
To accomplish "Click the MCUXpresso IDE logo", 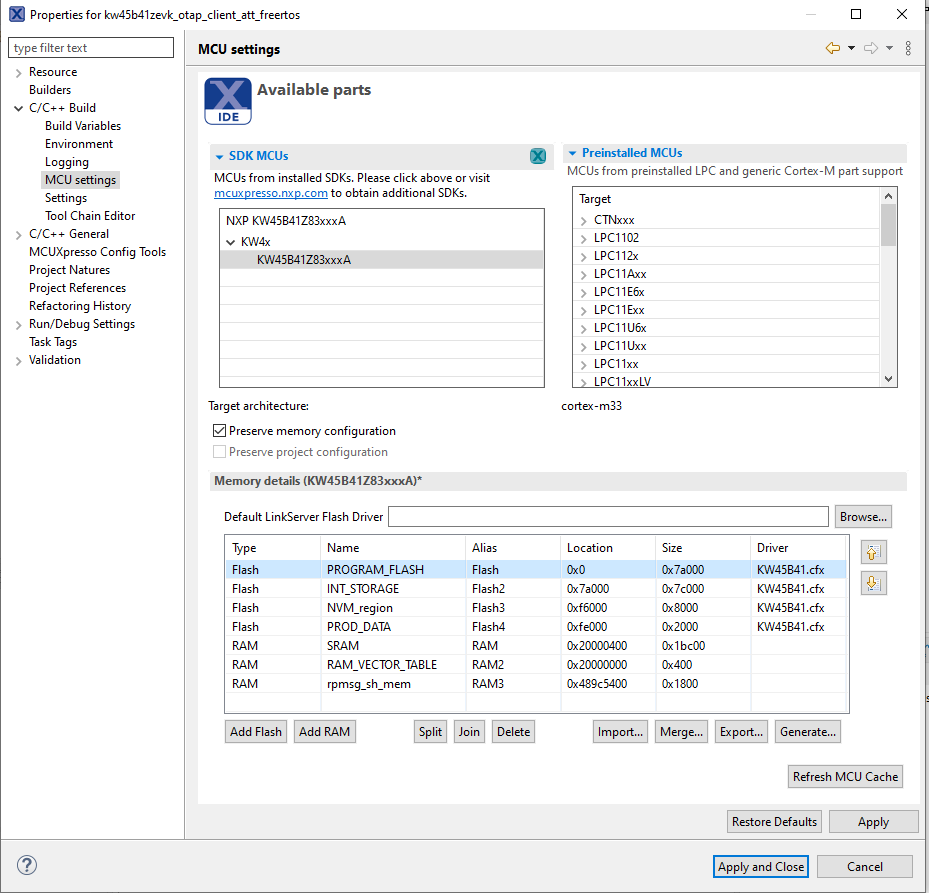I will [228, 102].
